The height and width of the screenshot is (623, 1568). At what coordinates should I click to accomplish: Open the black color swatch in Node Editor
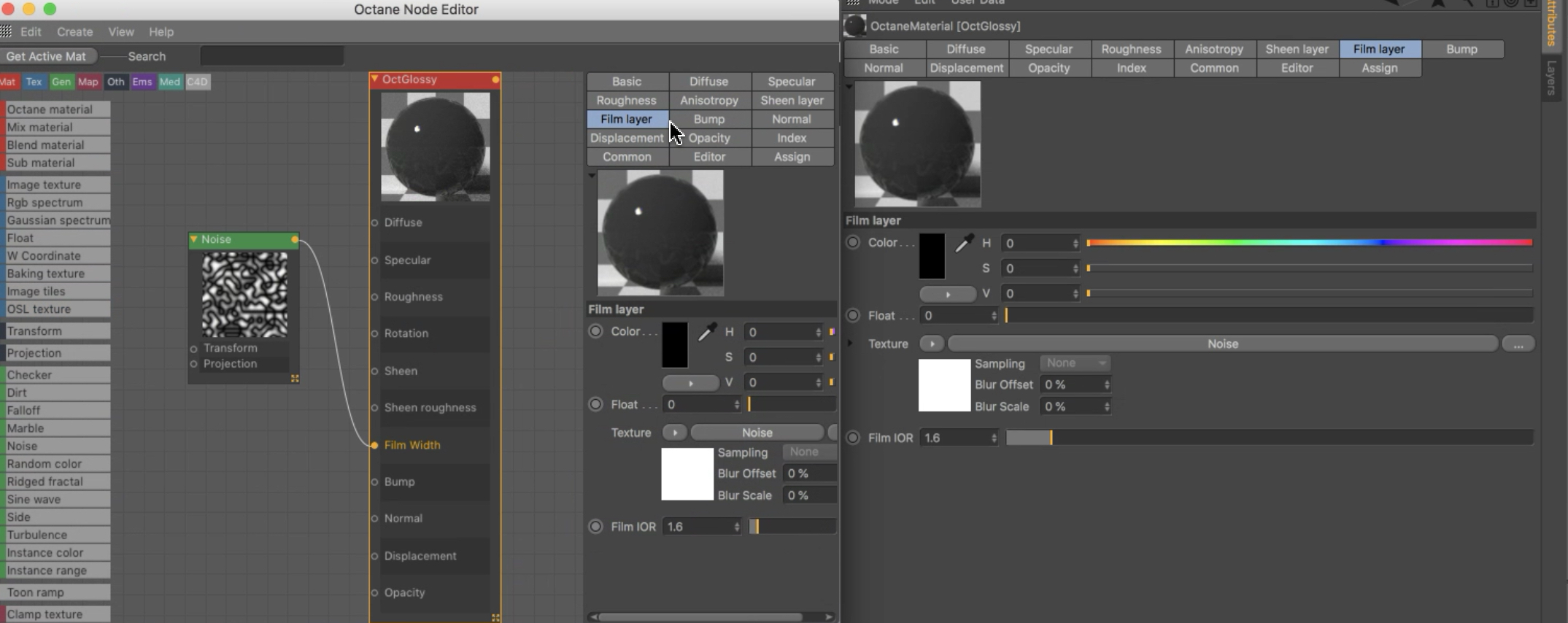675,345
